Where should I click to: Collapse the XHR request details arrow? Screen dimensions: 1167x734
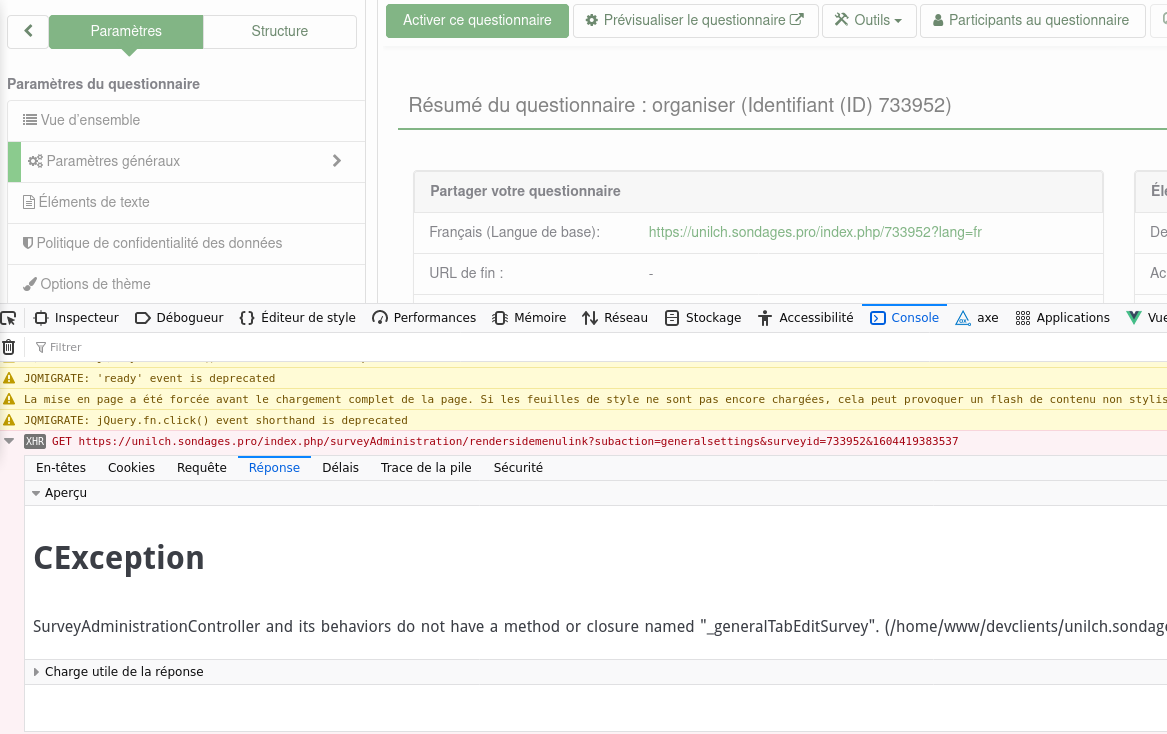[x=10, y=441]
